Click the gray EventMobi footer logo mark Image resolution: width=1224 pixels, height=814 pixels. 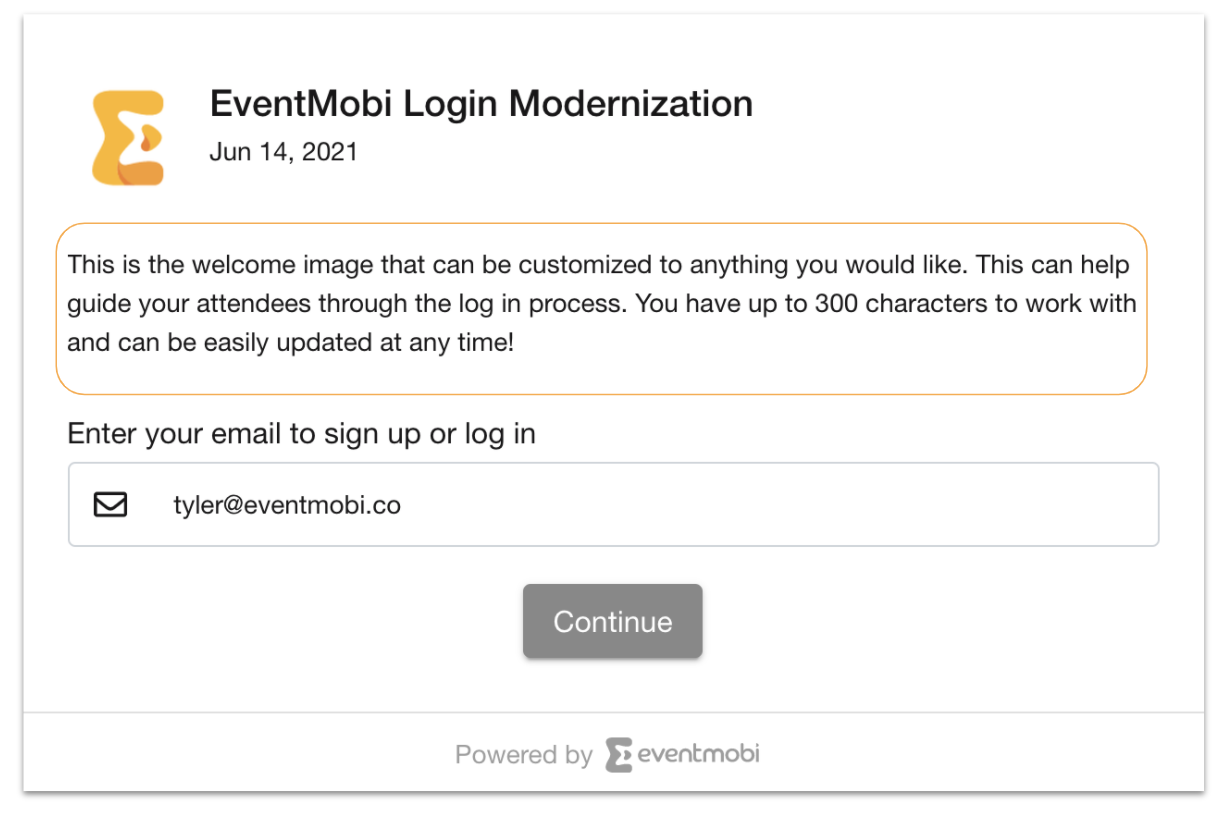pyautogui.click(x=619, y=754)
